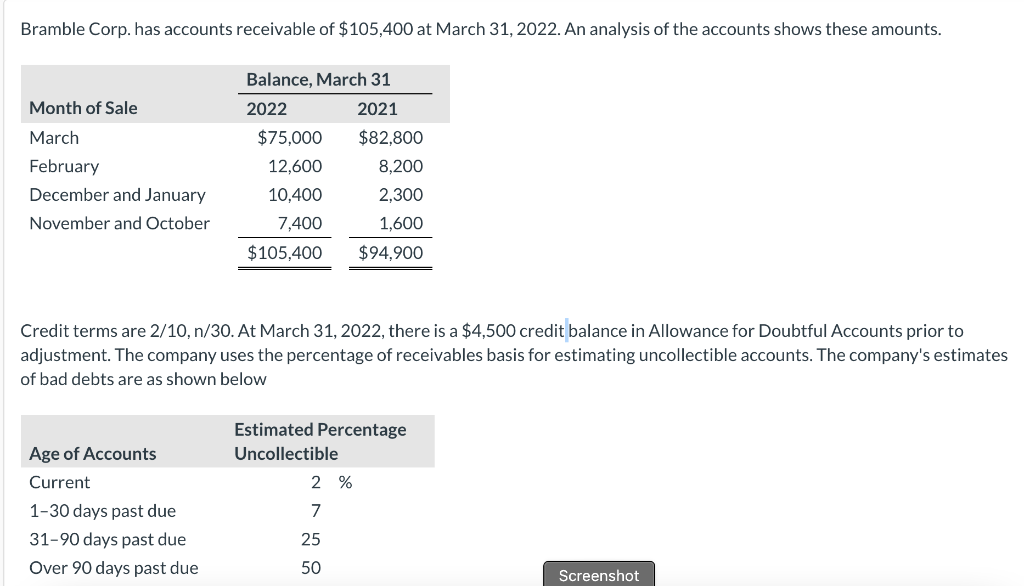Select the Age of Accounts header
This screenshot has height=586, width=1024.
[x=93, y=453]
